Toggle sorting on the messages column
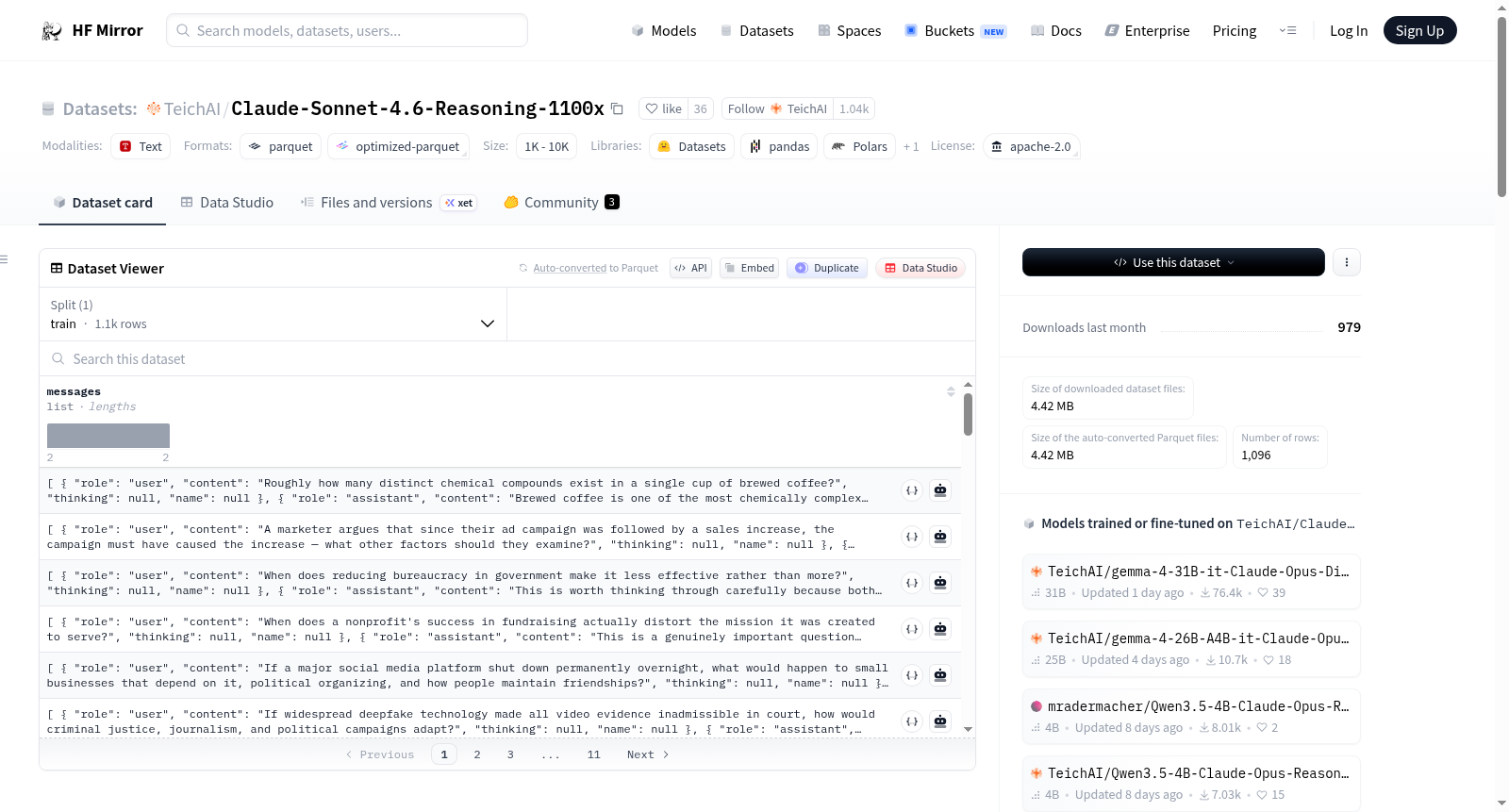 (x=951, y=391)
